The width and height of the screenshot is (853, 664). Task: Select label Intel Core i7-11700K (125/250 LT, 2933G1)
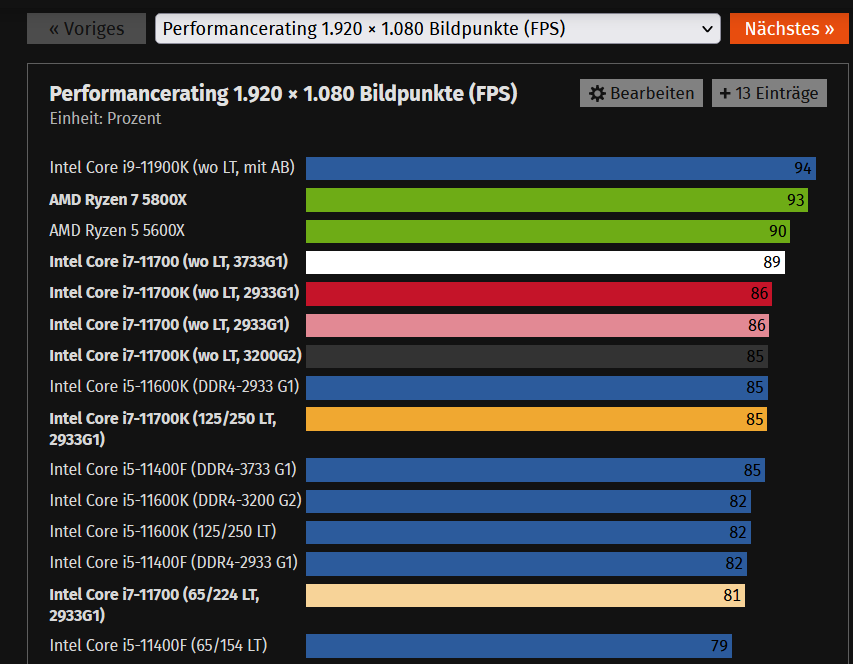pyautogui.click(x=163, y=429)
